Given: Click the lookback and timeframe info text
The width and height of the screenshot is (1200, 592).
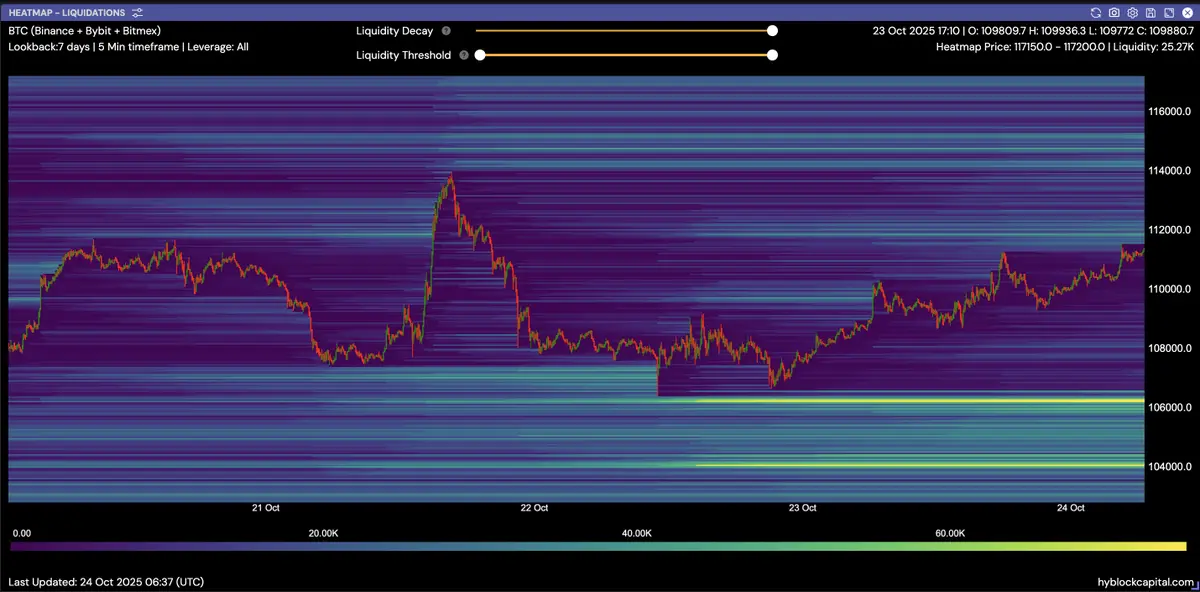Looking at the screenshot, I should coord(128,47).
